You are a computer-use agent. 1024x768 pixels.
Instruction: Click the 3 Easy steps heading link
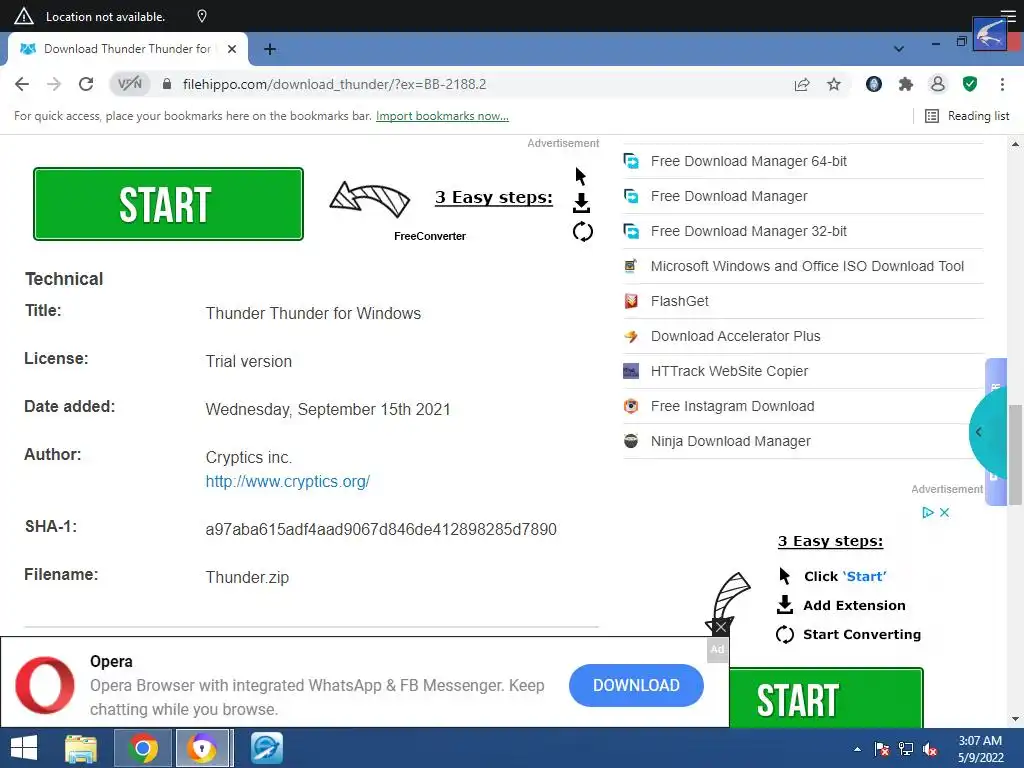click(494, 197)
